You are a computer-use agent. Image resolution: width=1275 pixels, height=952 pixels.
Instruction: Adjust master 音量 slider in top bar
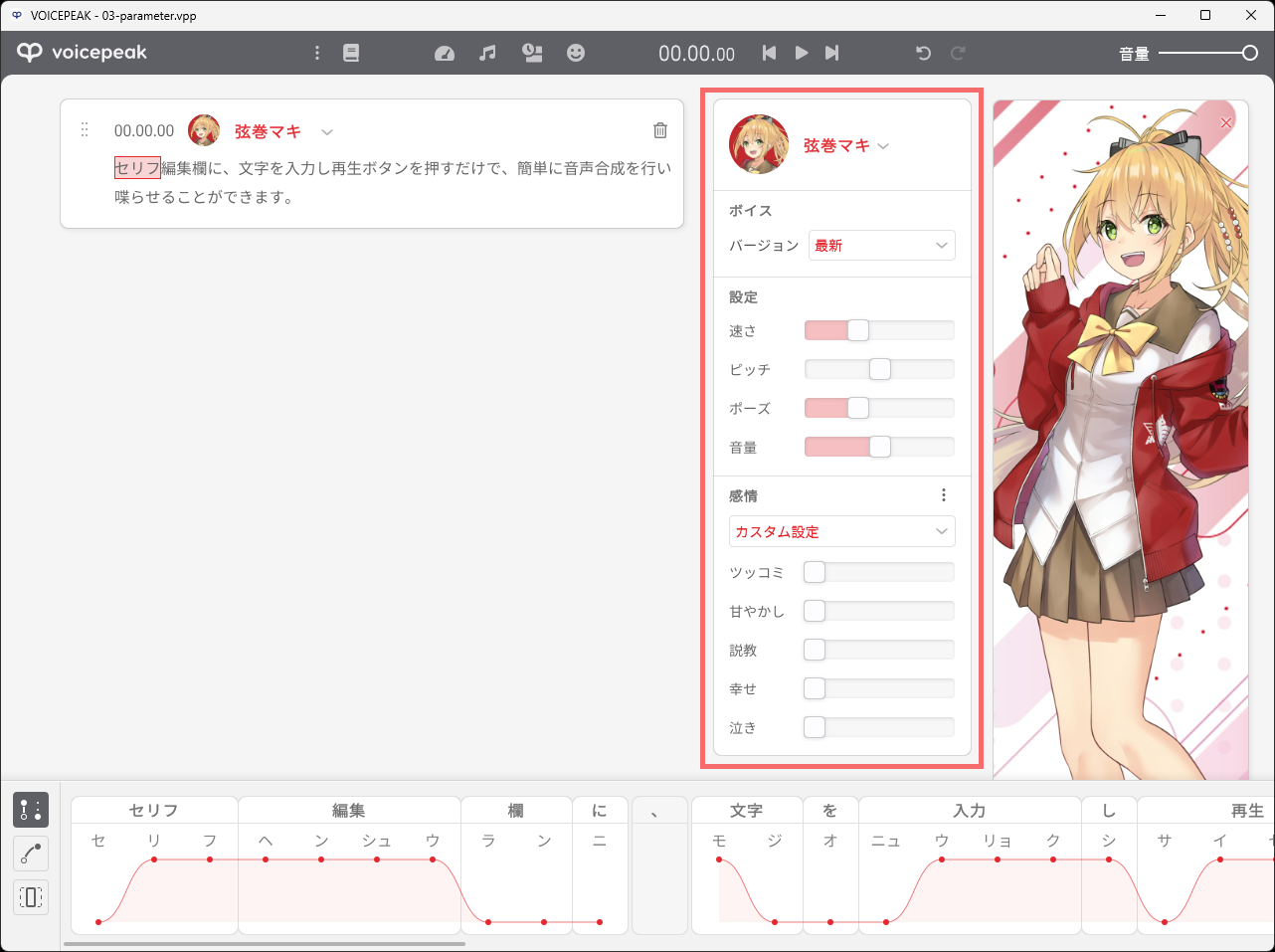(x=1208, y=53)
